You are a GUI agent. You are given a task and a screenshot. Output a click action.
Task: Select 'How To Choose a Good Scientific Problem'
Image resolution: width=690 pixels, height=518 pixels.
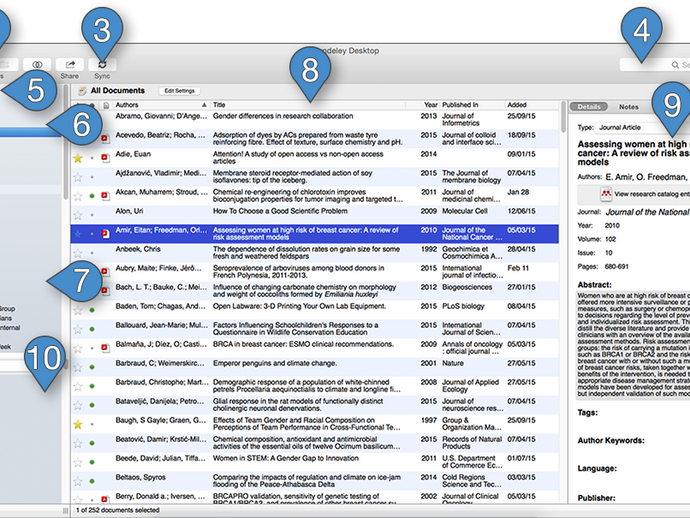315,215
